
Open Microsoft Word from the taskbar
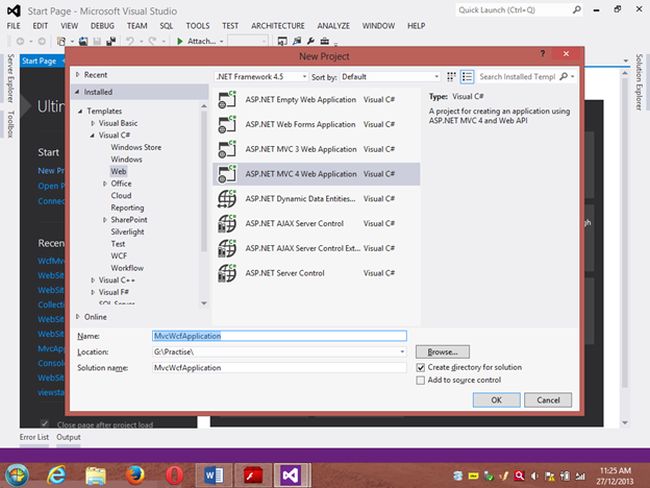(x=214, y=475)
